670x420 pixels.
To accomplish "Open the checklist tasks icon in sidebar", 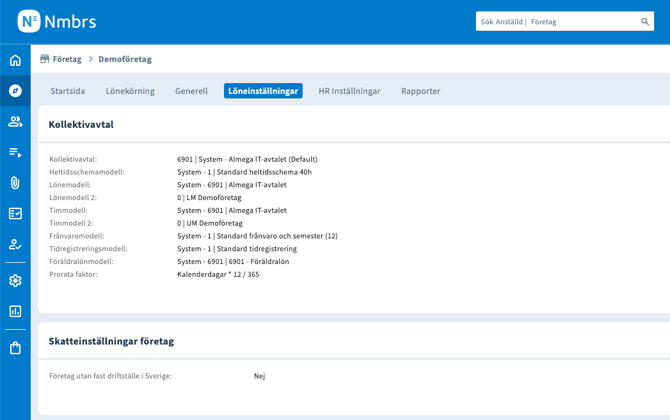I will coord(15,213).
